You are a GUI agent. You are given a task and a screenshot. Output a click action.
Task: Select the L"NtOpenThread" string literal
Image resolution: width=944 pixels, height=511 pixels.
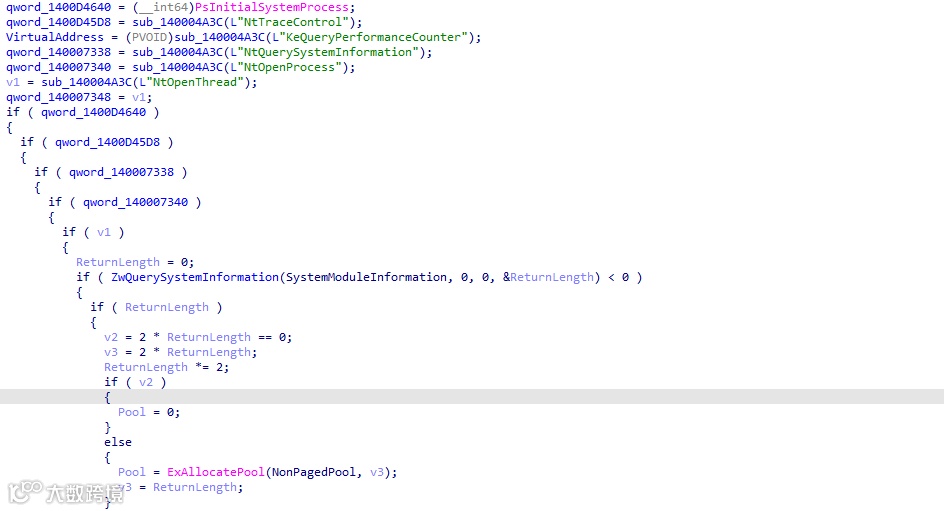click(191, 82)
